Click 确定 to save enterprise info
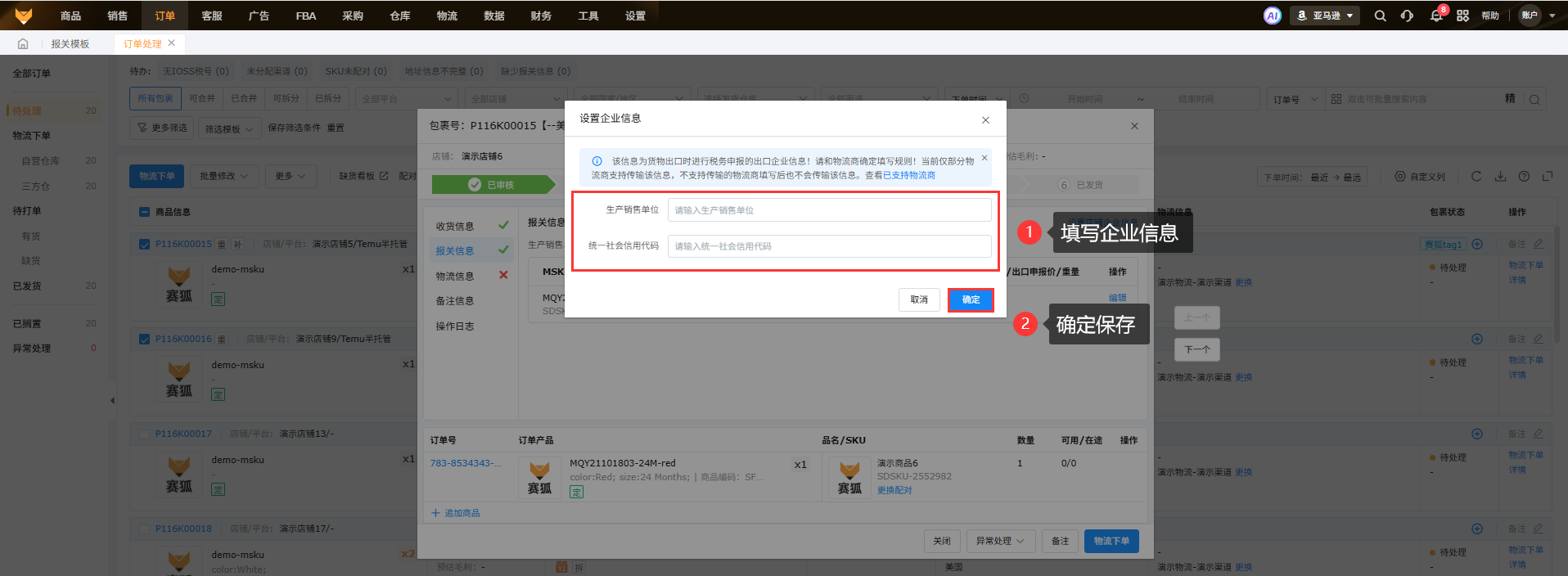This screenshot has height=576, width=1568. 971,300
